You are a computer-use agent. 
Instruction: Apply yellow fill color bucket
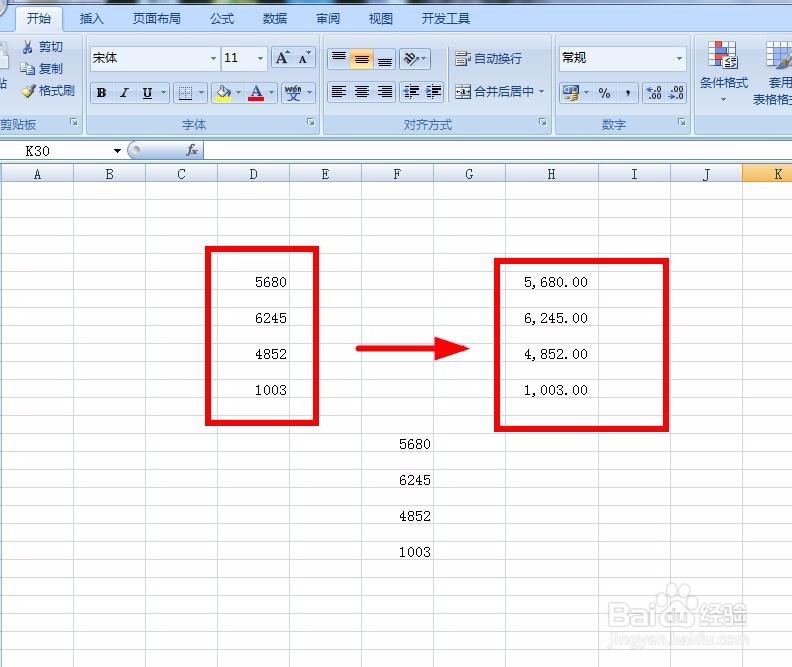coord(223,93)
